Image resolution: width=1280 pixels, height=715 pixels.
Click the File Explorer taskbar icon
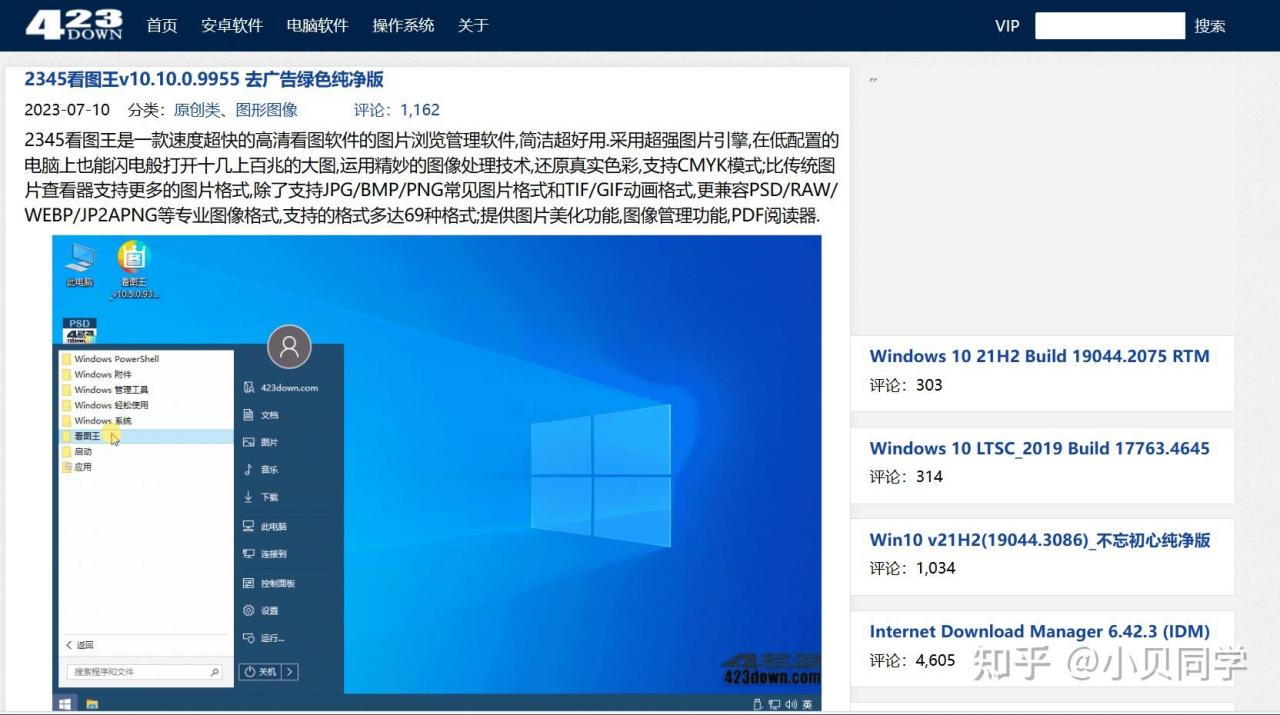[x=92, y=704]
